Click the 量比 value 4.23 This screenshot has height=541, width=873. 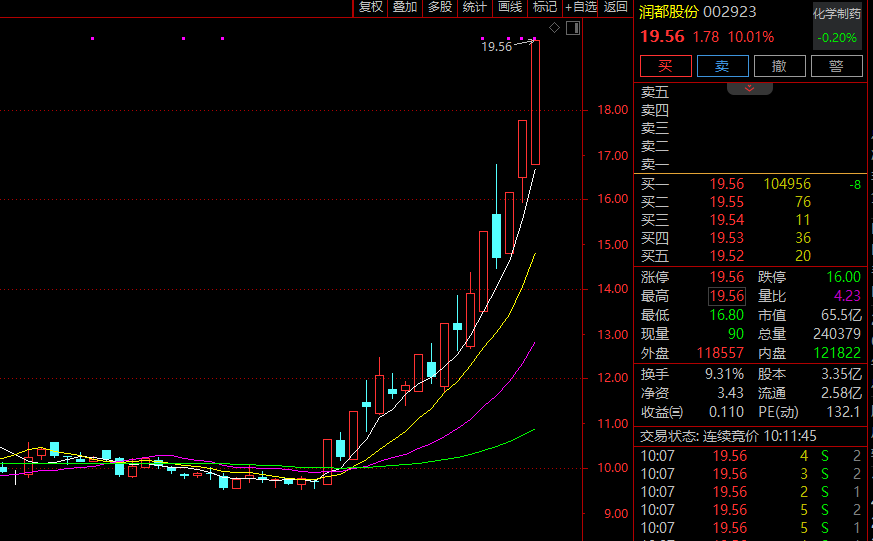pos(847,296)
